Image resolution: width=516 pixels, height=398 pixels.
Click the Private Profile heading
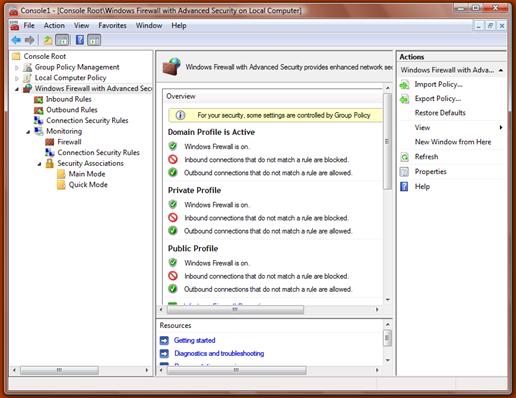(x=194, y=190)
